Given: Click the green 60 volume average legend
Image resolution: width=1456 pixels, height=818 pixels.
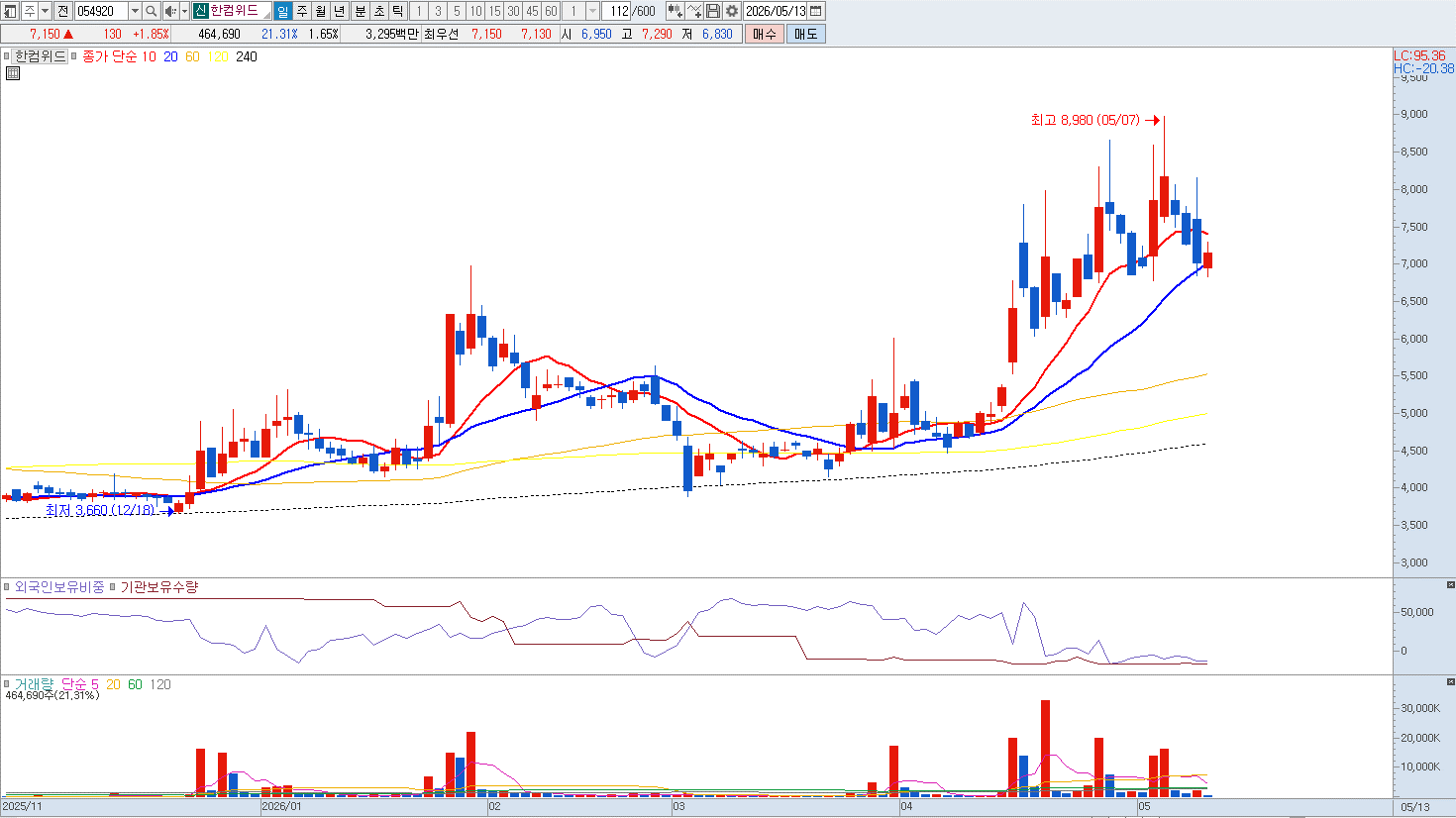Looking at the screenshot, I should click(x=135, y=684).
